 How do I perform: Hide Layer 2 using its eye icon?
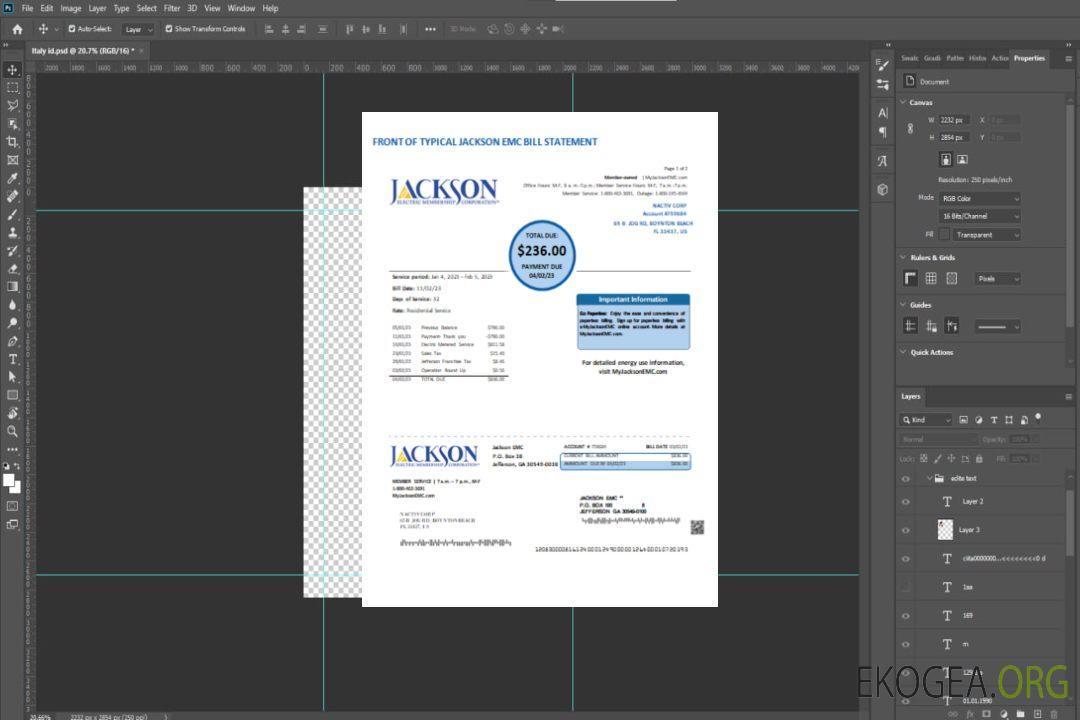[x=906, y=502]
